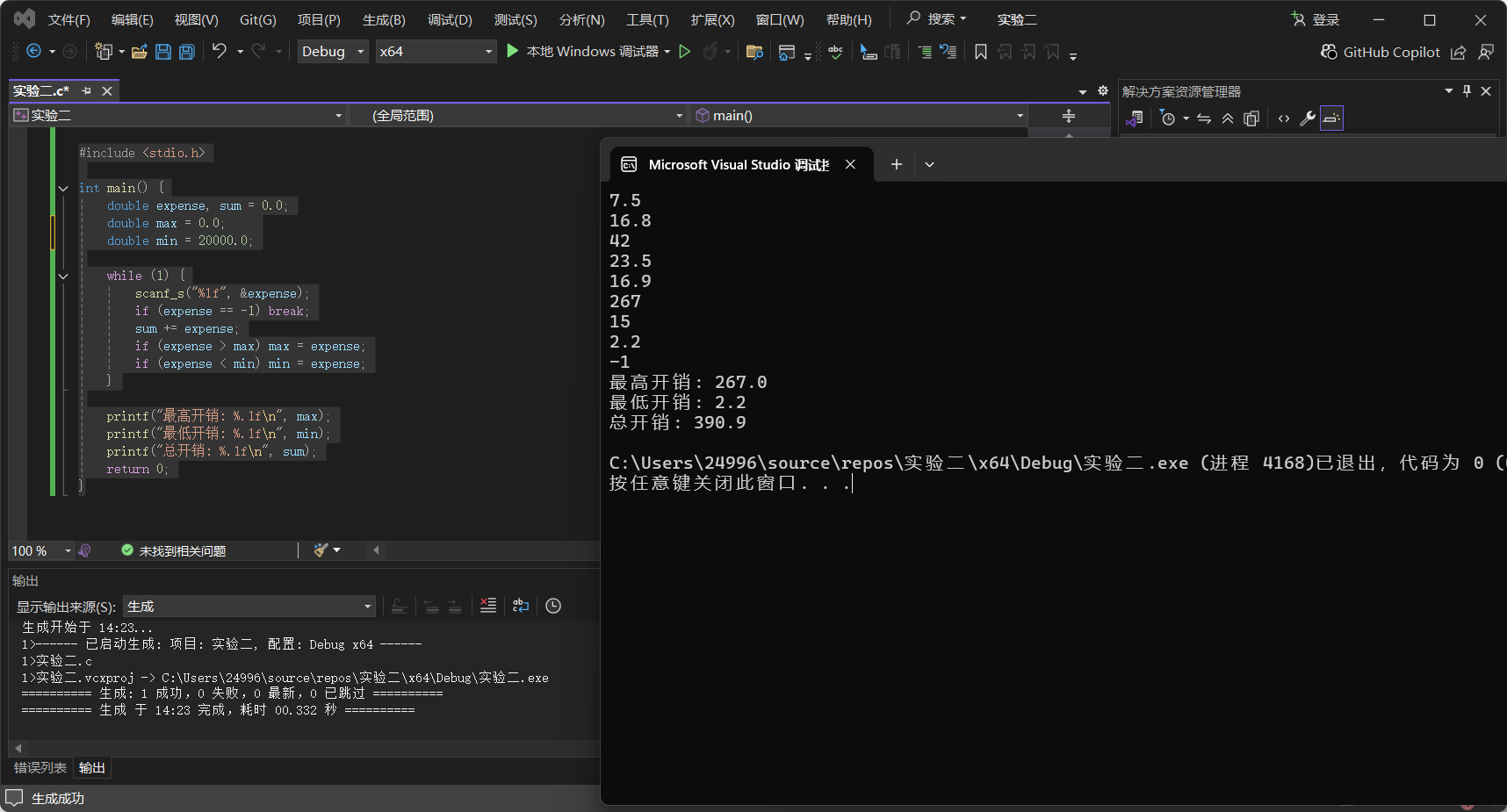
Task: Close the 实验二.c editor tab
Action: (107, 90)
